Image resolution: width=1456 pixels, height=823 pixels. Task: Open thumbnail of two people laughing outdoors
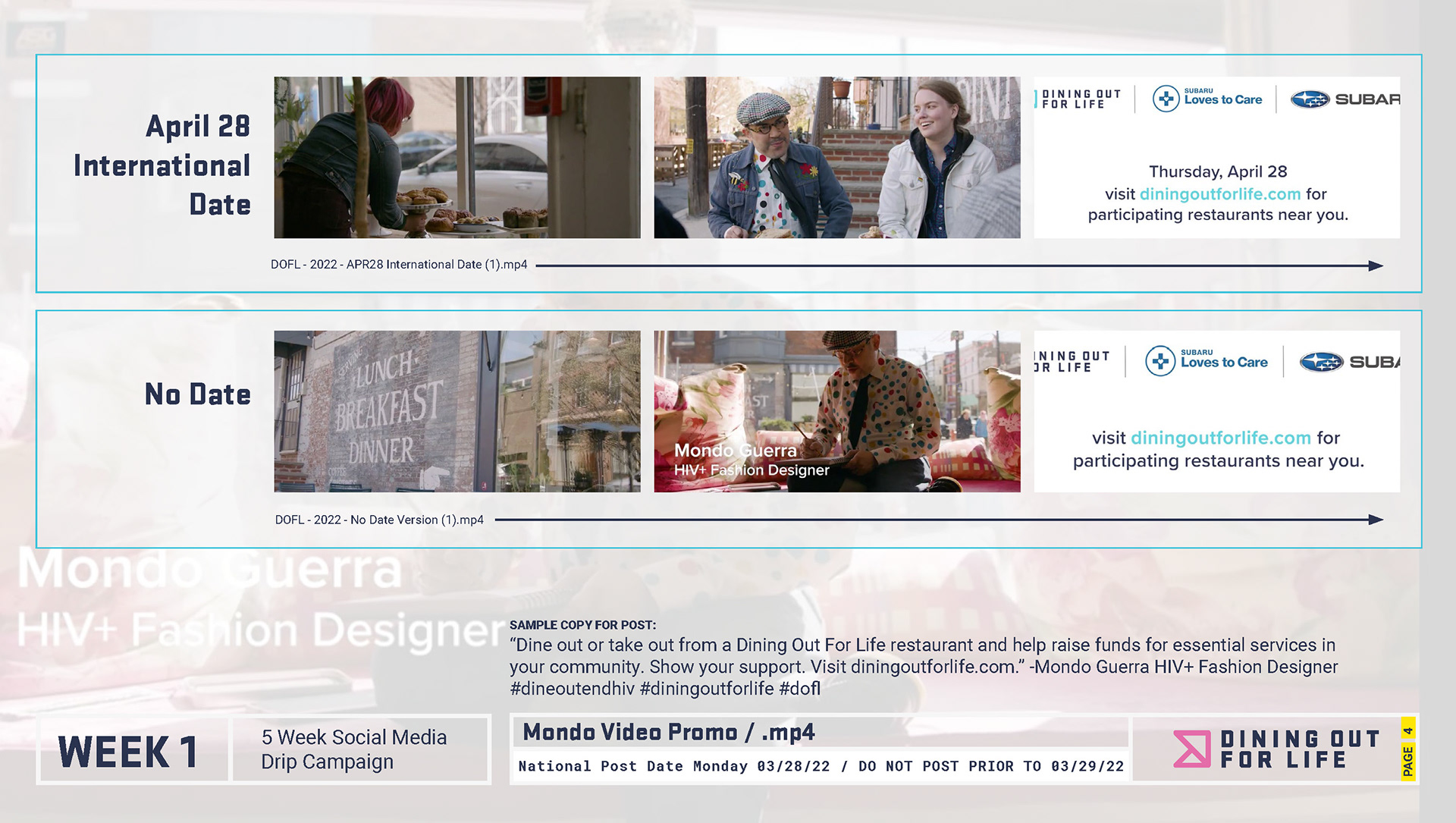coord(836,157)
